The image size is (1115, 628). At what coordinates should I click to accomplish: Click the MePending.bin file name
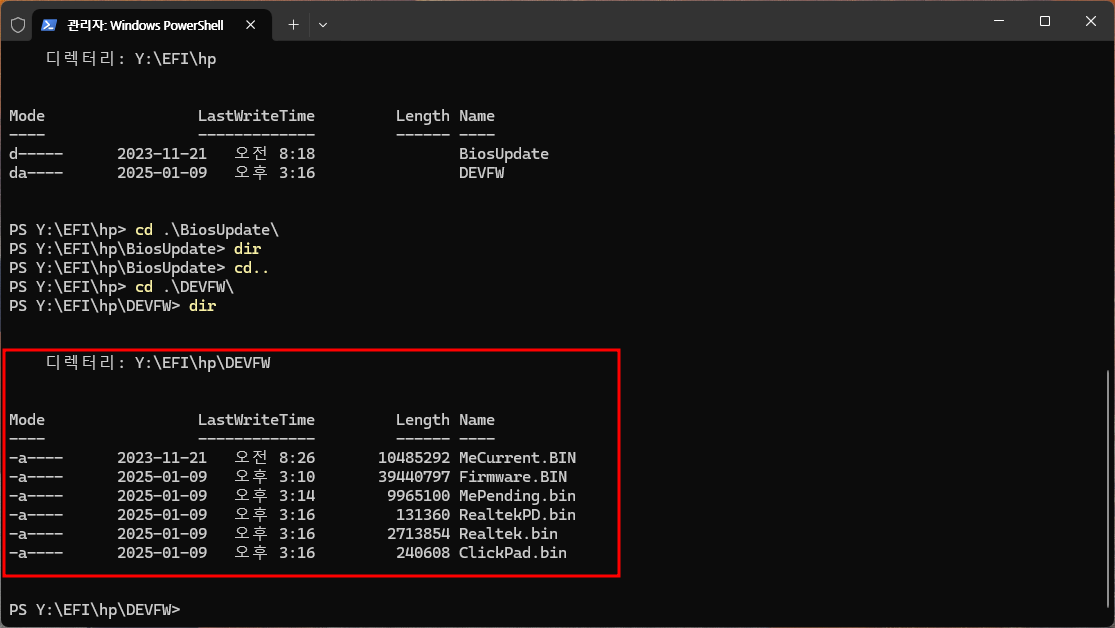(x=517, y=496)
